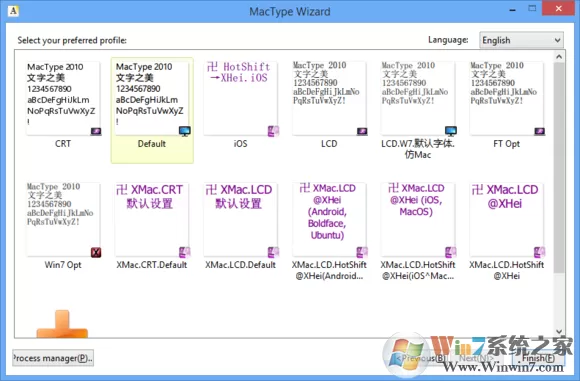Click the monitor icon on LCD.W7 profile
This screenshot has height=381, width=580.
(x=451, y=131)
